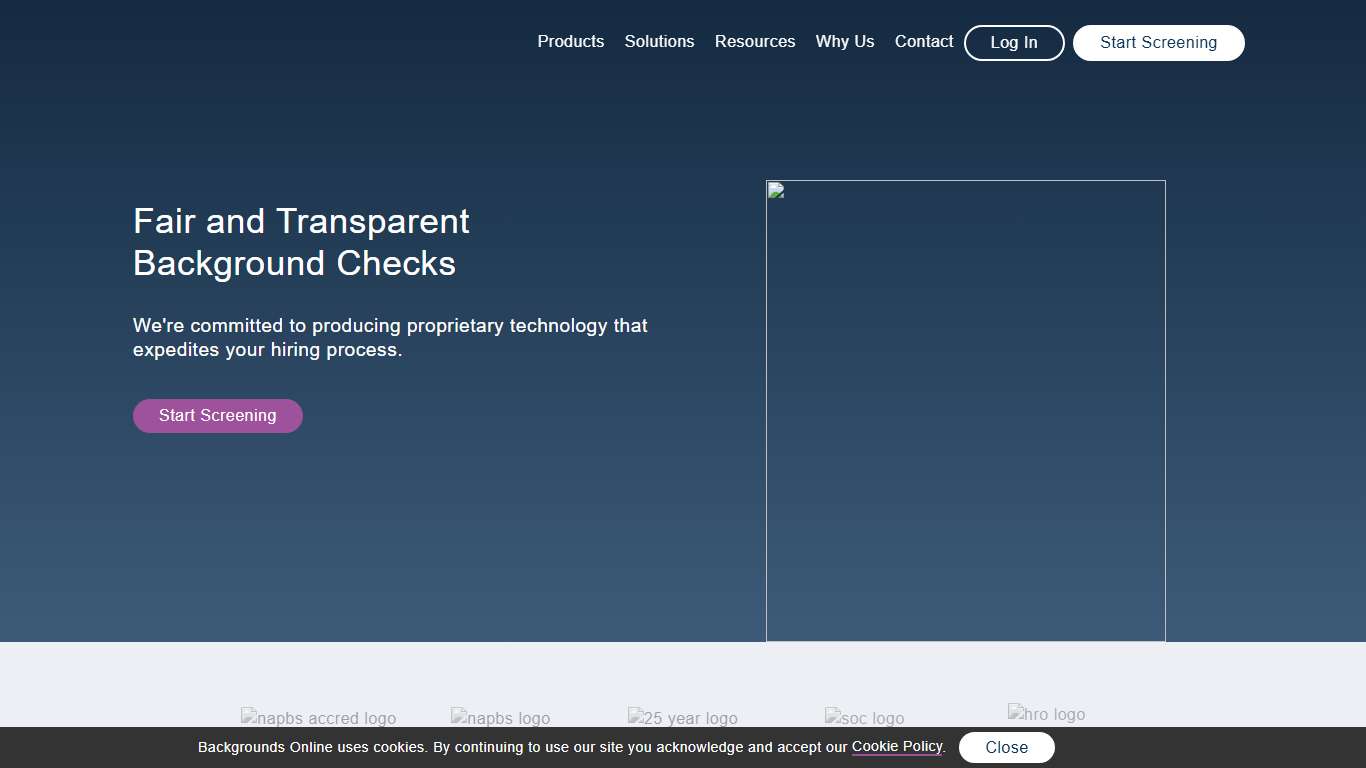
Task: Click the NAPBS logo
Action: 500,718
